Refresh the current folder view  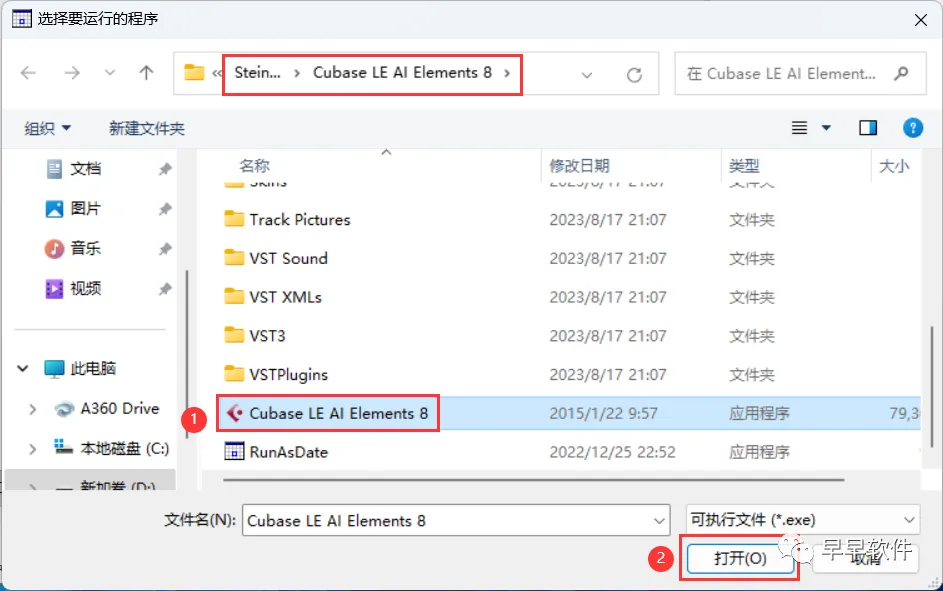coord(634,75)
